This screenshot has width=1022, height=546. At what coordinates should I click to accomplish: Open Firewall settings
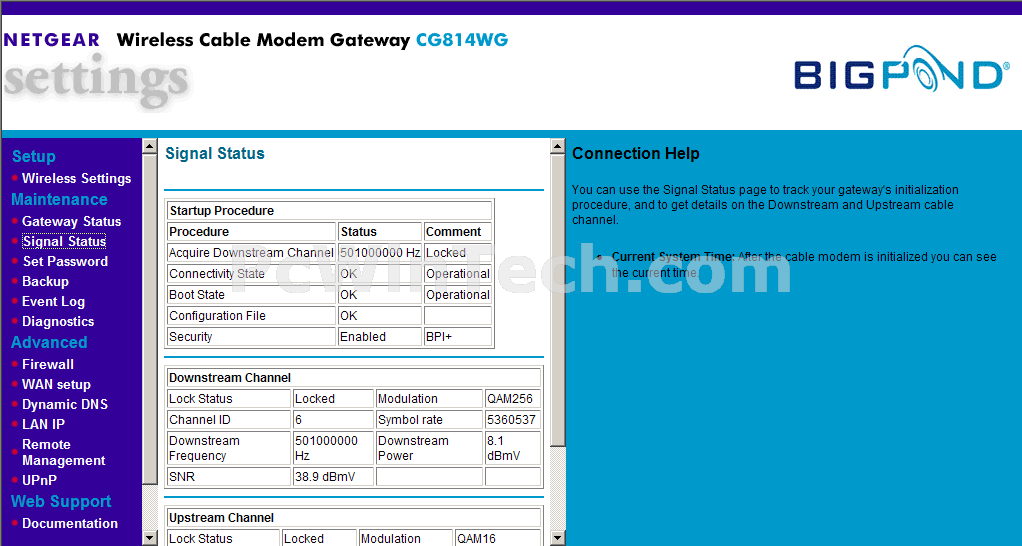(x=48, y=364)
